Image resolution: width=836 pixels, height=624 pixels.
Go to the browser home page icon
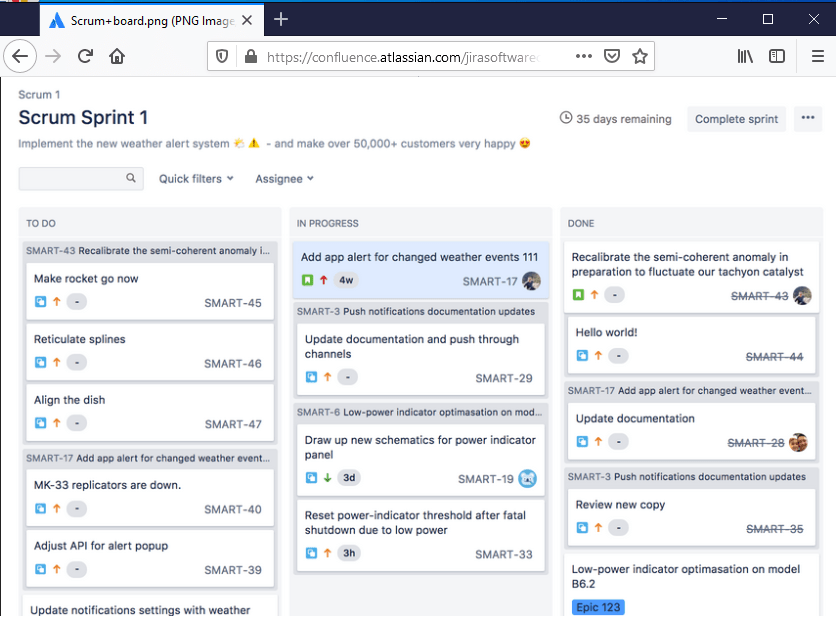[x=117, y=56]
